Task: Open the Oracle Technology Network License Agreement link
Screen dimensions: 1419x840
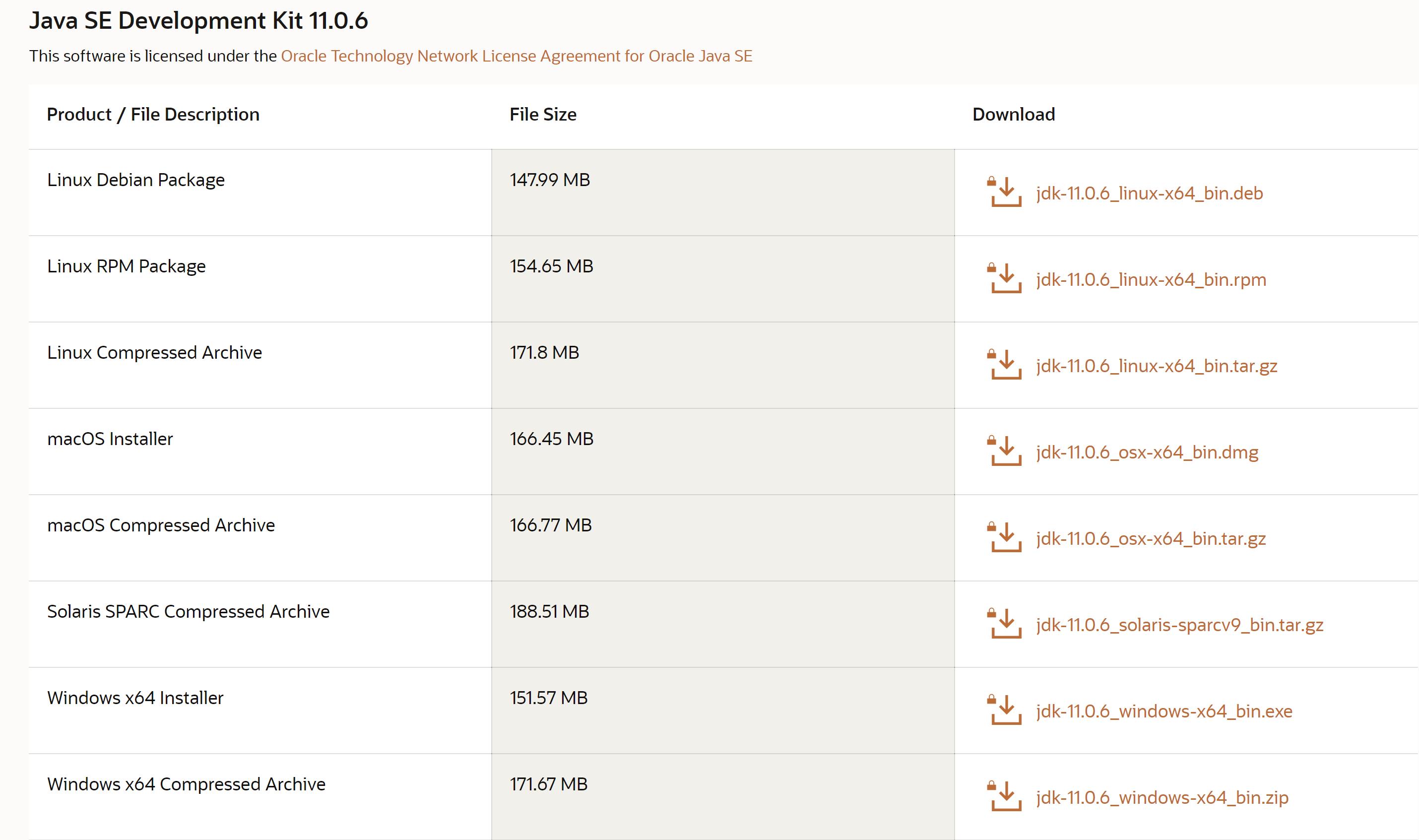Action: point(516,56)
